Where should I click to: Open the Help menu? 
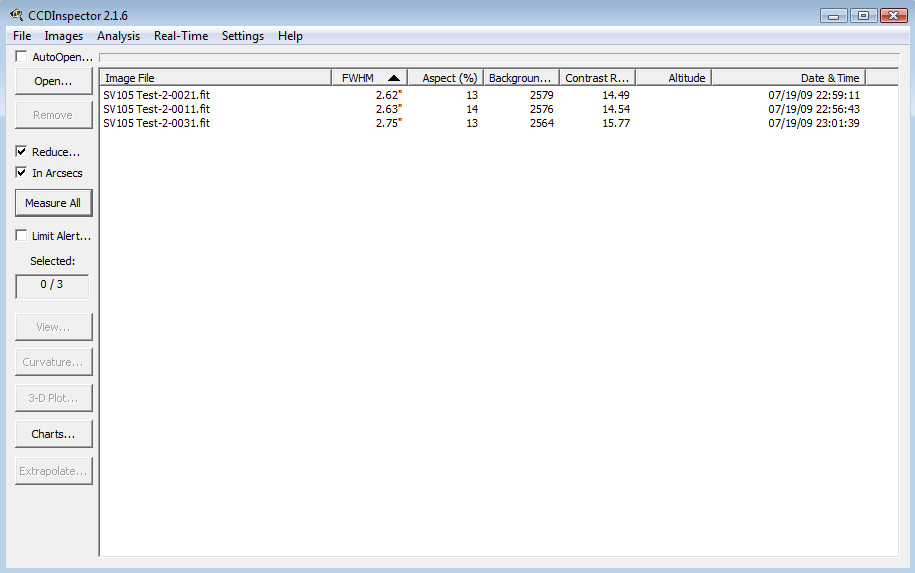pos(290,36)
